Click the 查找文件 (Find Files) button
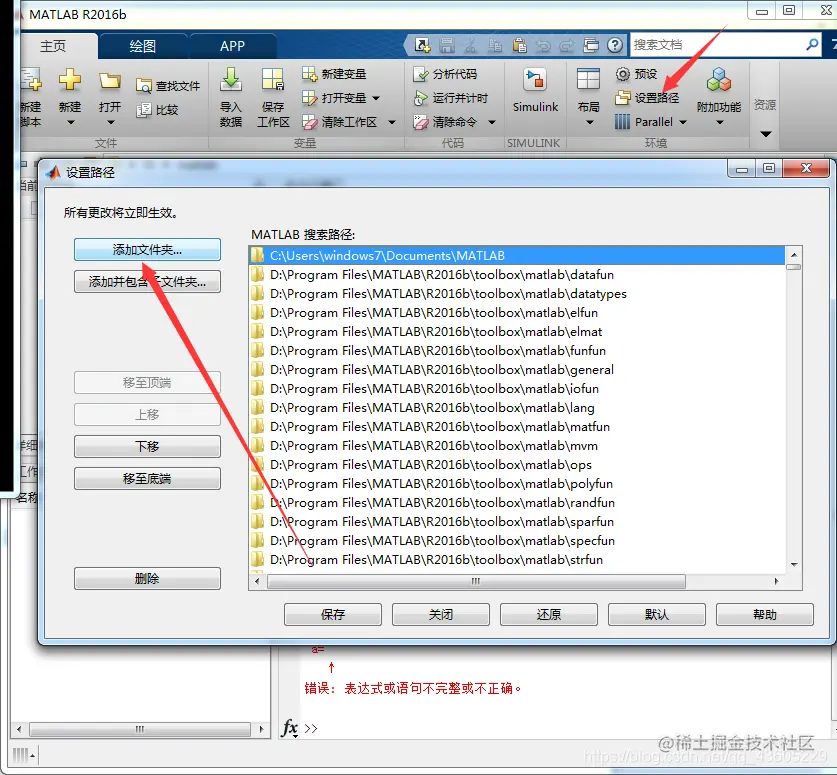The image size is (837, 775). 168,85
